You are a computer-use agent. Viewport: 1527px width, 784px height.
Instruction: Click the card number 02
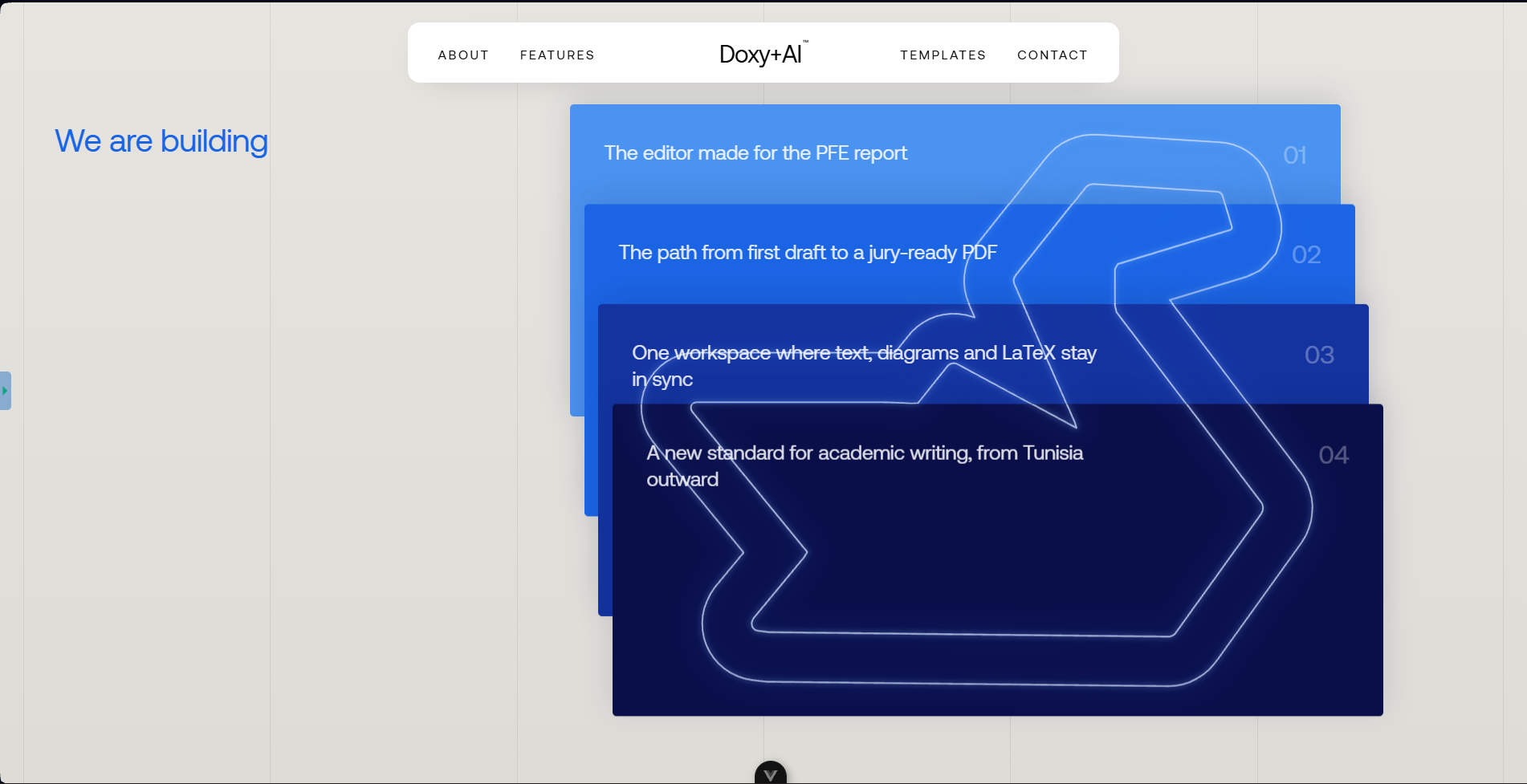(1306, 255)
